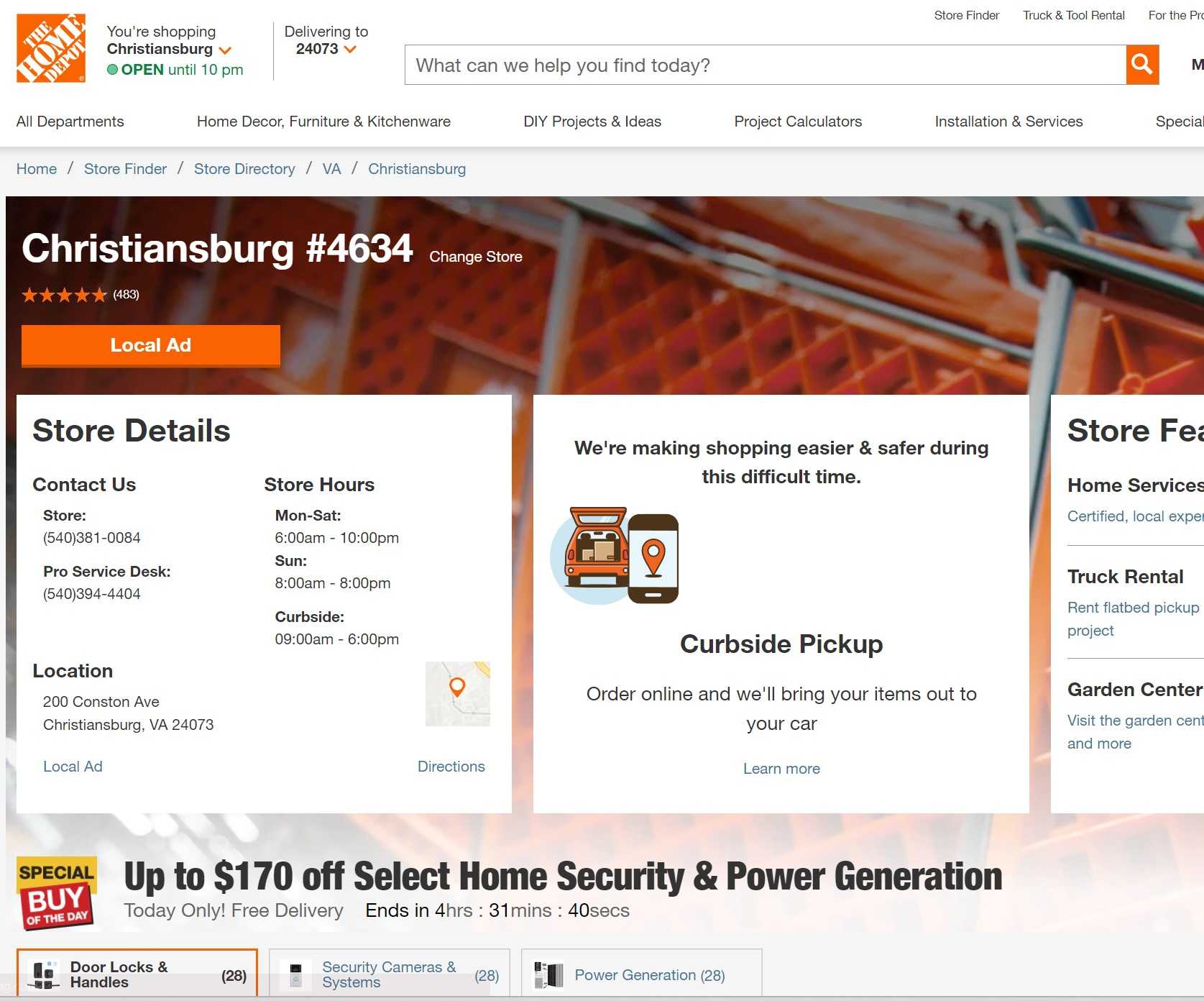Open Truck & Tool Rental link
This screenshot has width=1204, height=1001.
[1073, 15]
